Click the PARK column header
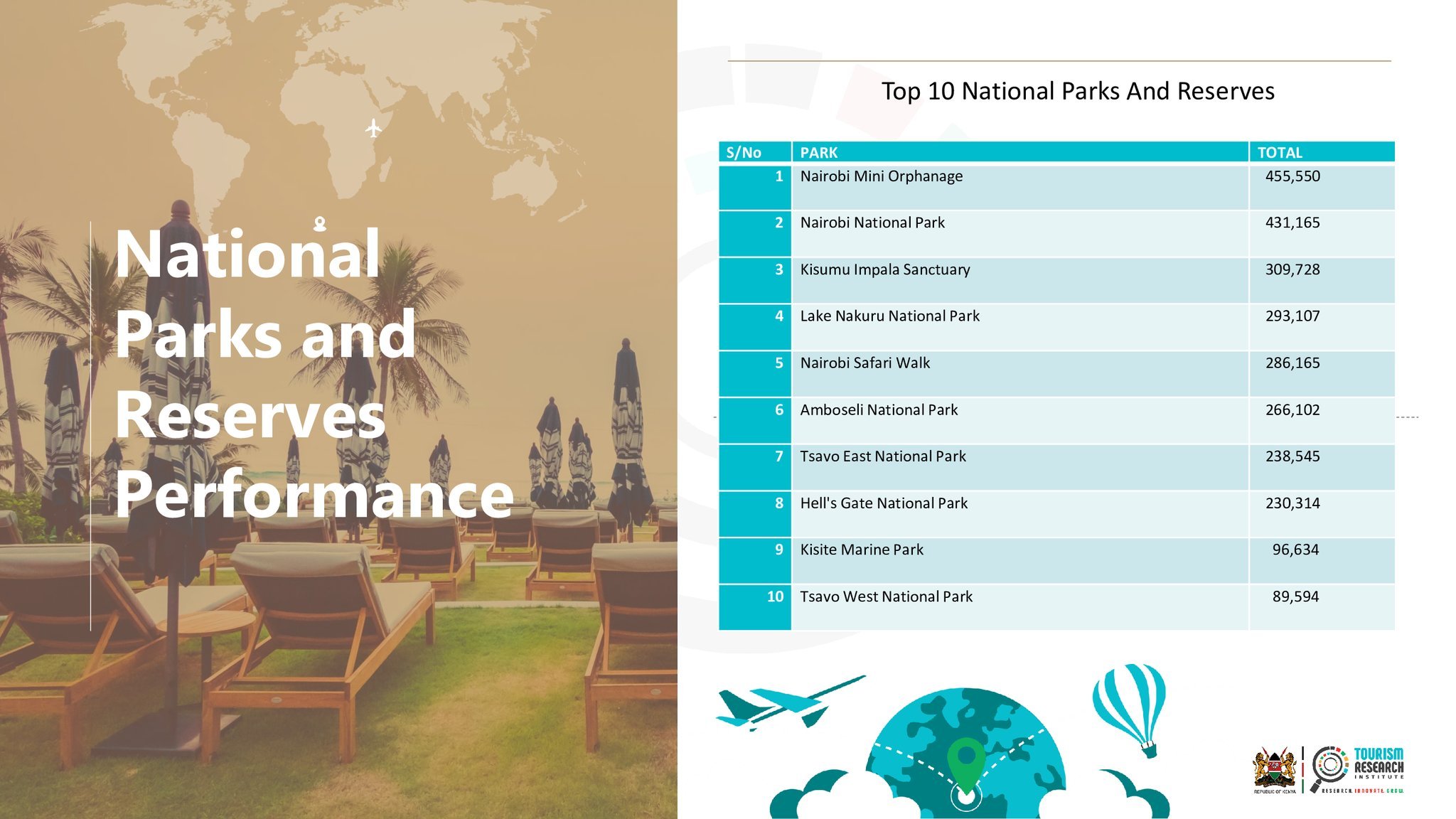 pyautogui.click(x=818, y=152)
